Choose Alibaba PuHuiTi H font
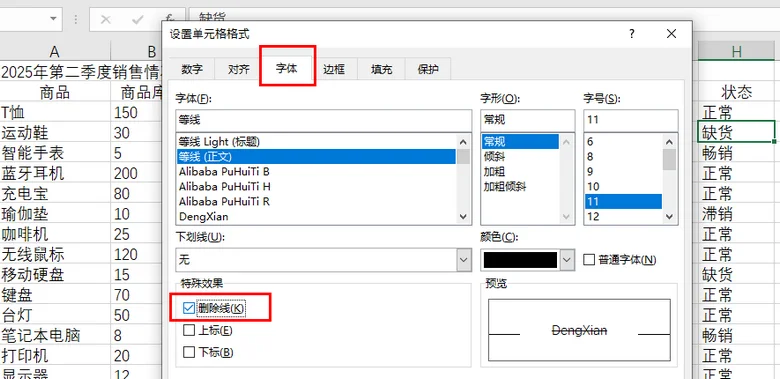 (316, 187)
